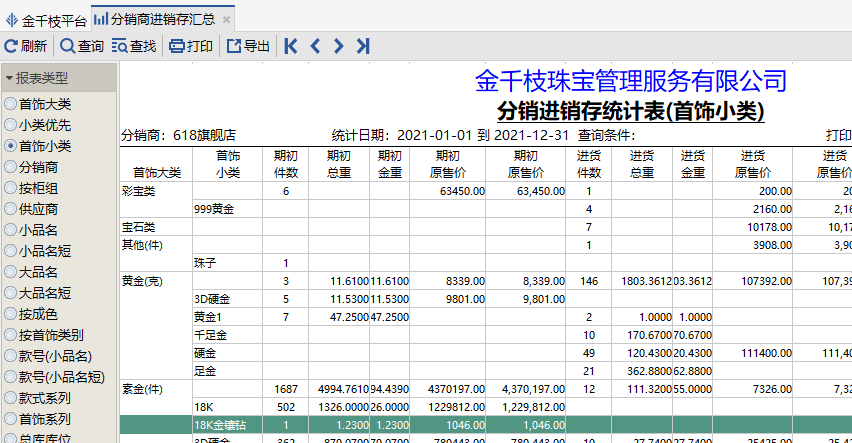Click the 金千枝平台 logo icon
Screen dimensions: 852x443
(11, 21)
